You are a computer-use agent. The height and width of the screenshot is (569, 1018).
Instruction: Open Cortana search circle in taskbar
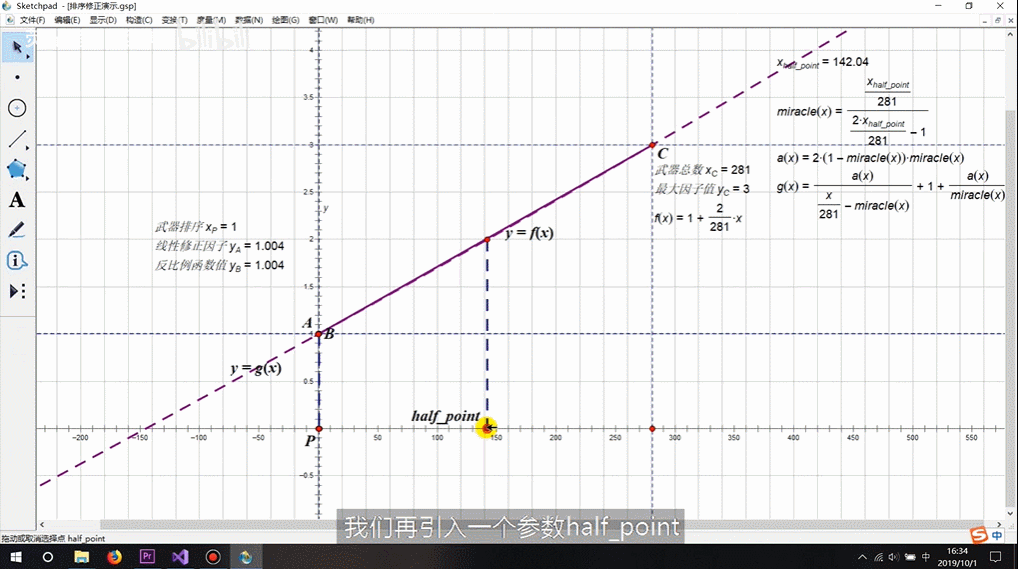click(x=47, y=557)
